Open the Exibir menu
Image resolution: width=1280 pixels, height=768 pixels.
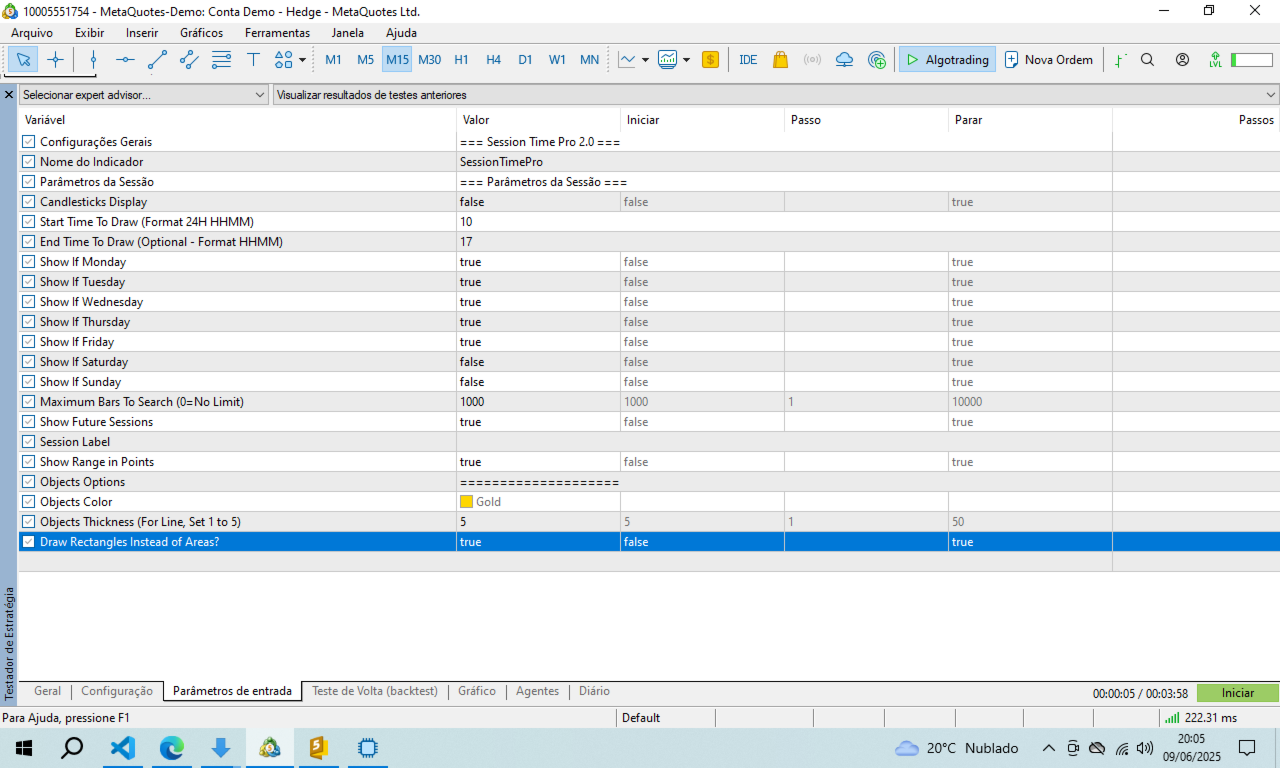click(x=89, y=33)
